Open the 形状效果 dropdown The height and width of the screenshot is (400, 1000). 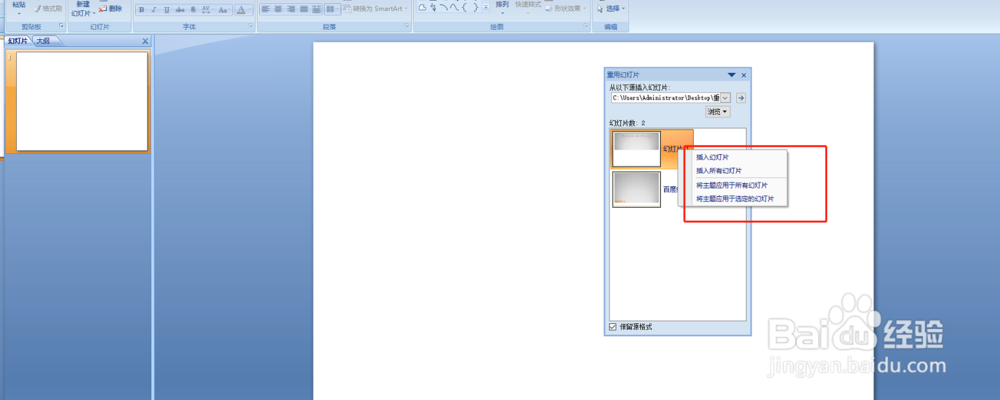point(566,8)
